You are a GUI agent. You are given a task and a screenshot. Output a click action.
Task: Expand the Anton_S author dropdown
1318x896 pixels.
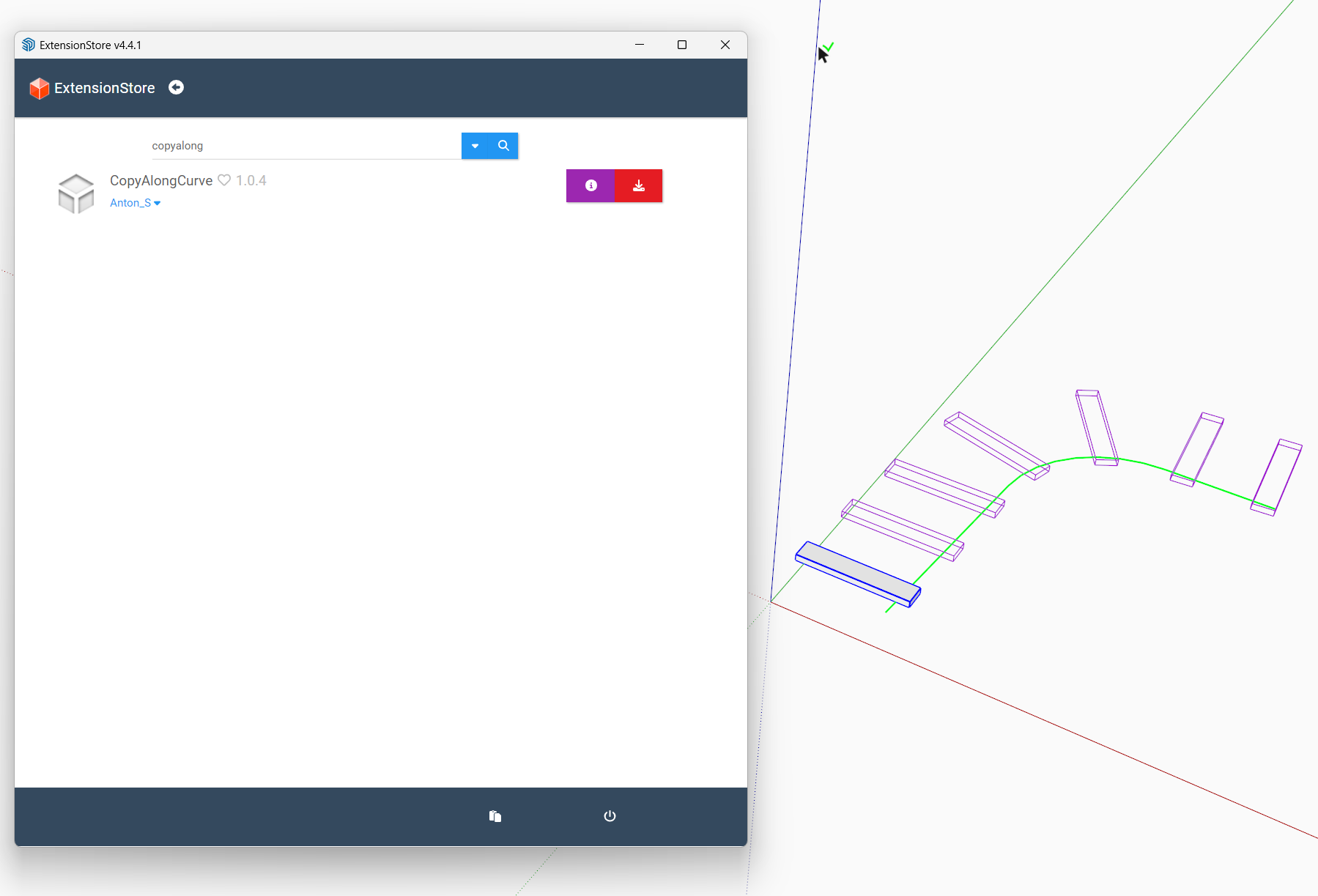pos(136,203)
